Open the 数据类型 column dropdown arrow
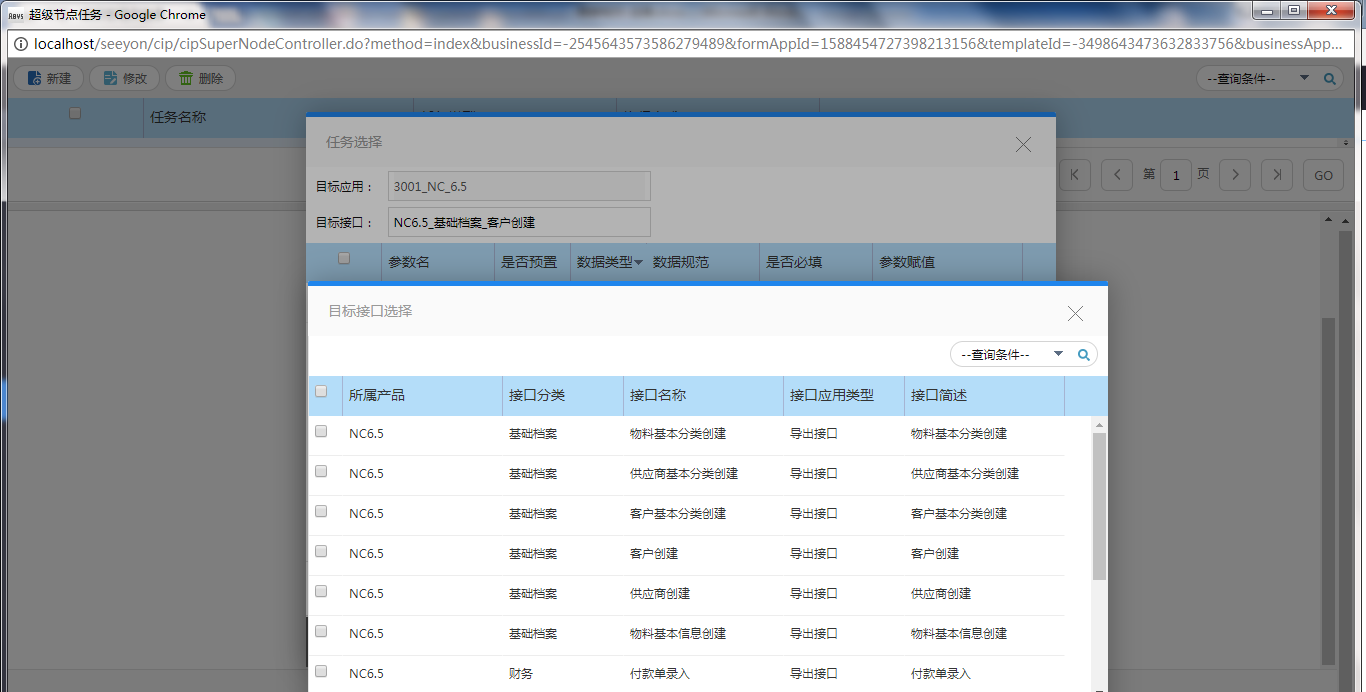1366x692 pixels. click(x=638, y=263)
